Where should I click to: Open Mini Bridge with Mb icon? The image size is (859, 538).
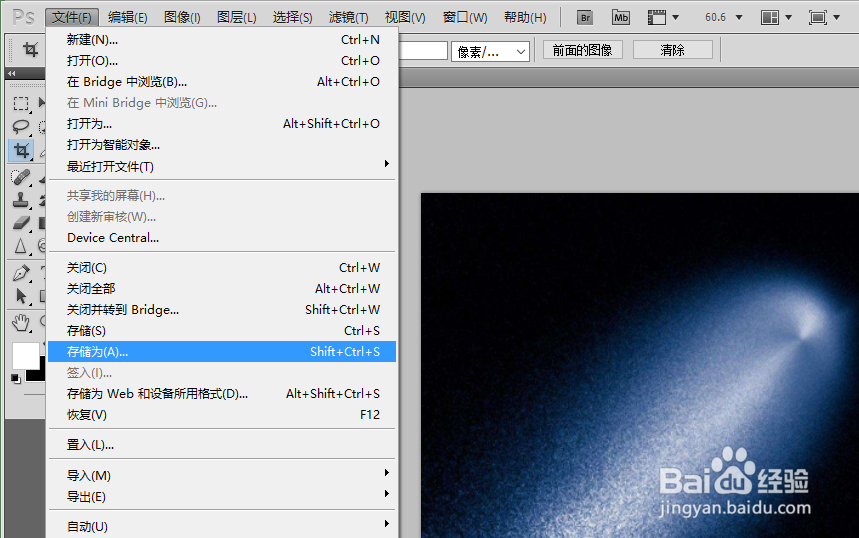click(x=620, y=18)
